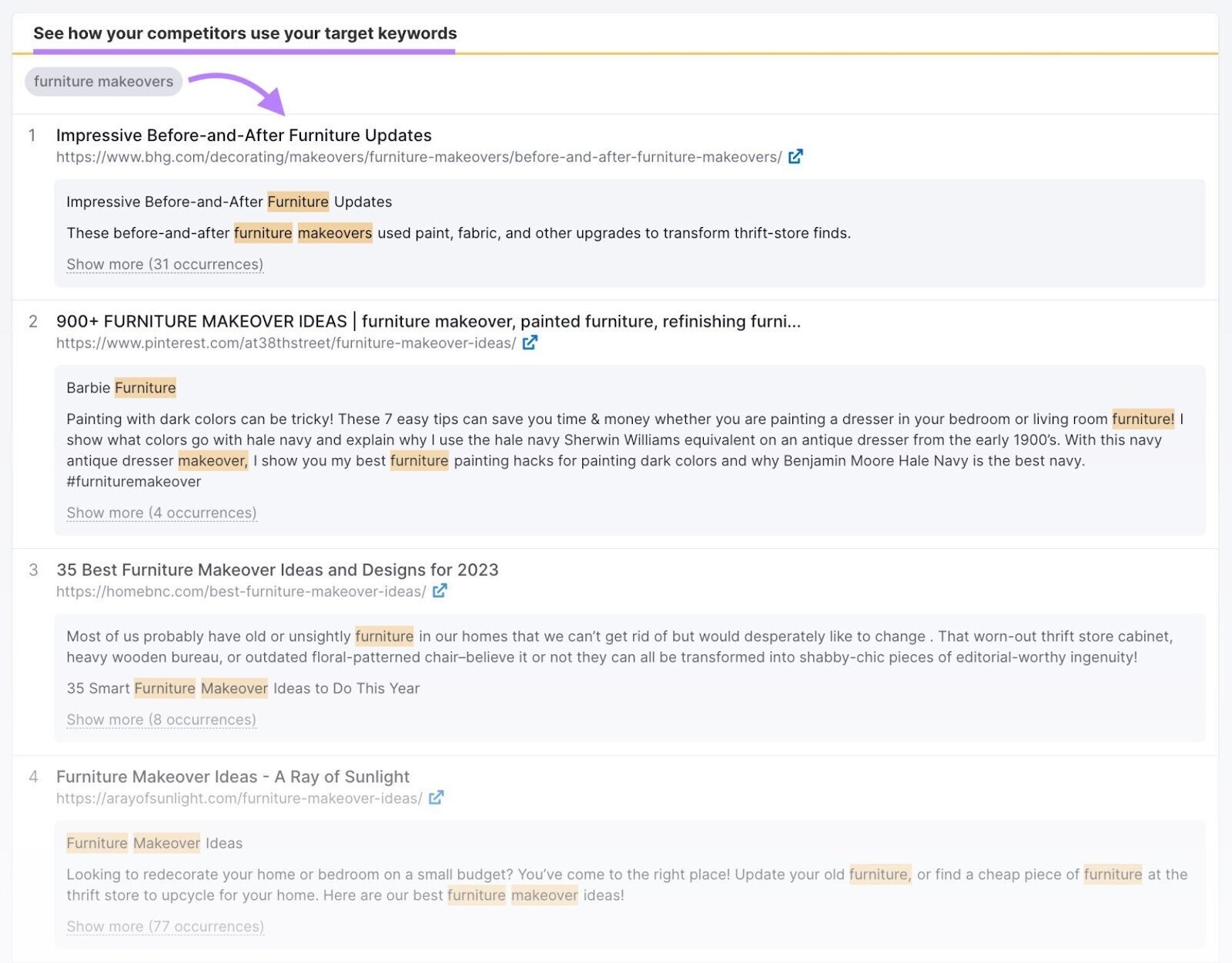Open the homebnc result via its external link icon

click(440, 591)
